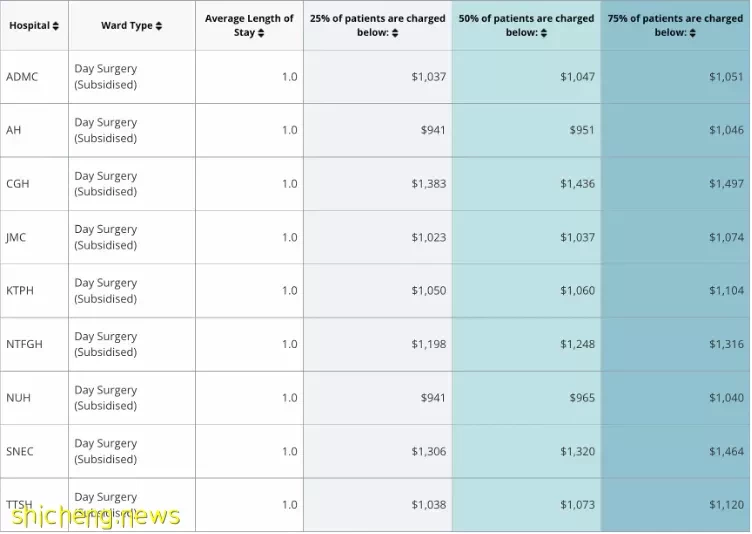The height and width of the screenshot is (534, 752).
Task: Sort 75% of patients charged column arrows
Action: pos(693,33)
